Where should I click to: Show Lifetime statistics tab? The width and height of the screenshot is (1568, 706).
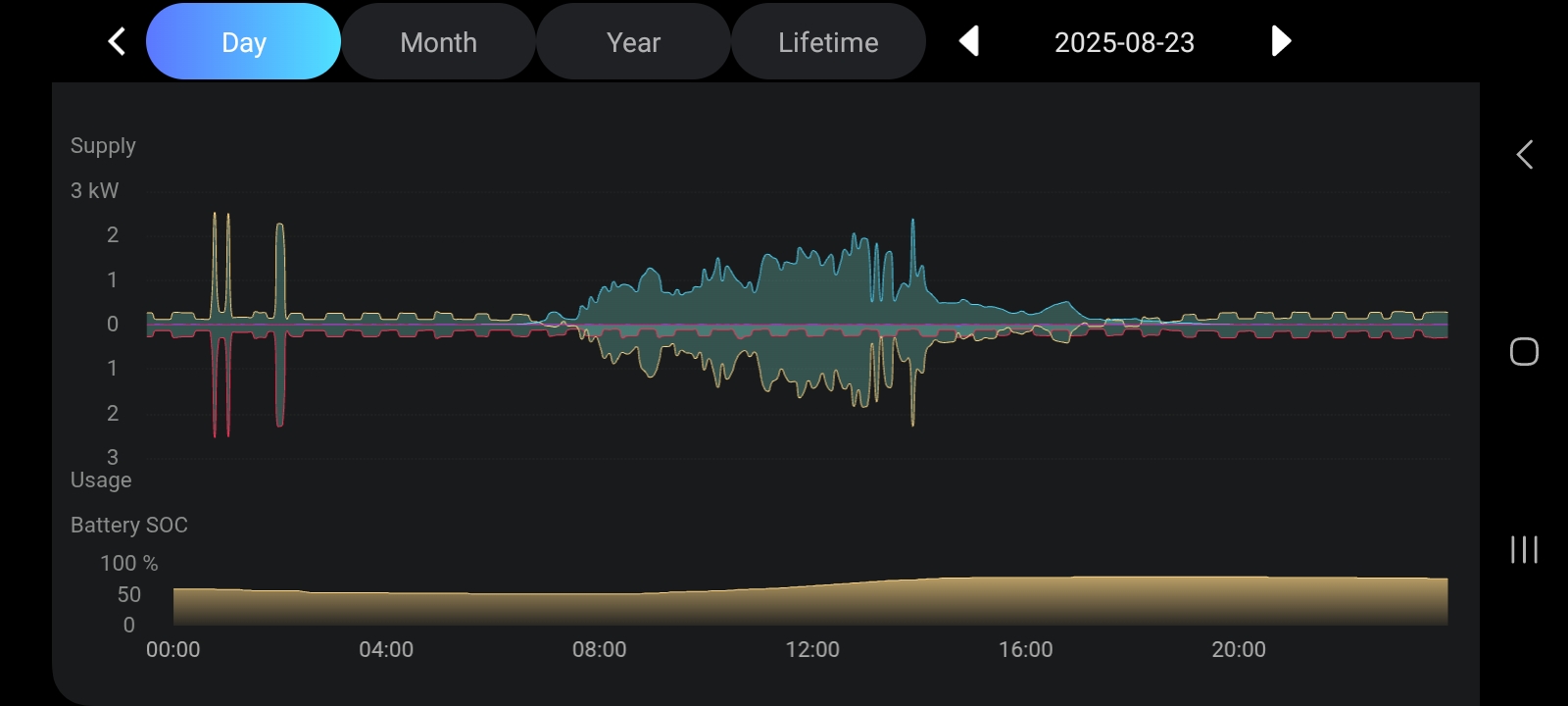coord(828,42)
